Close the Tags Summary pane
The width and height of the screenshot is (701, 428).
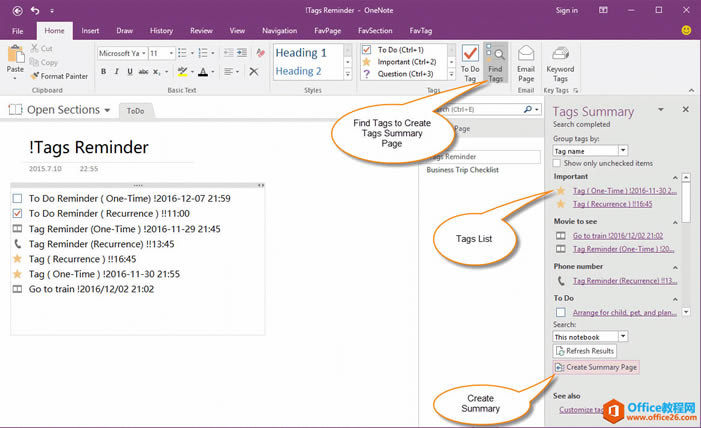click(x=685, y=110)
